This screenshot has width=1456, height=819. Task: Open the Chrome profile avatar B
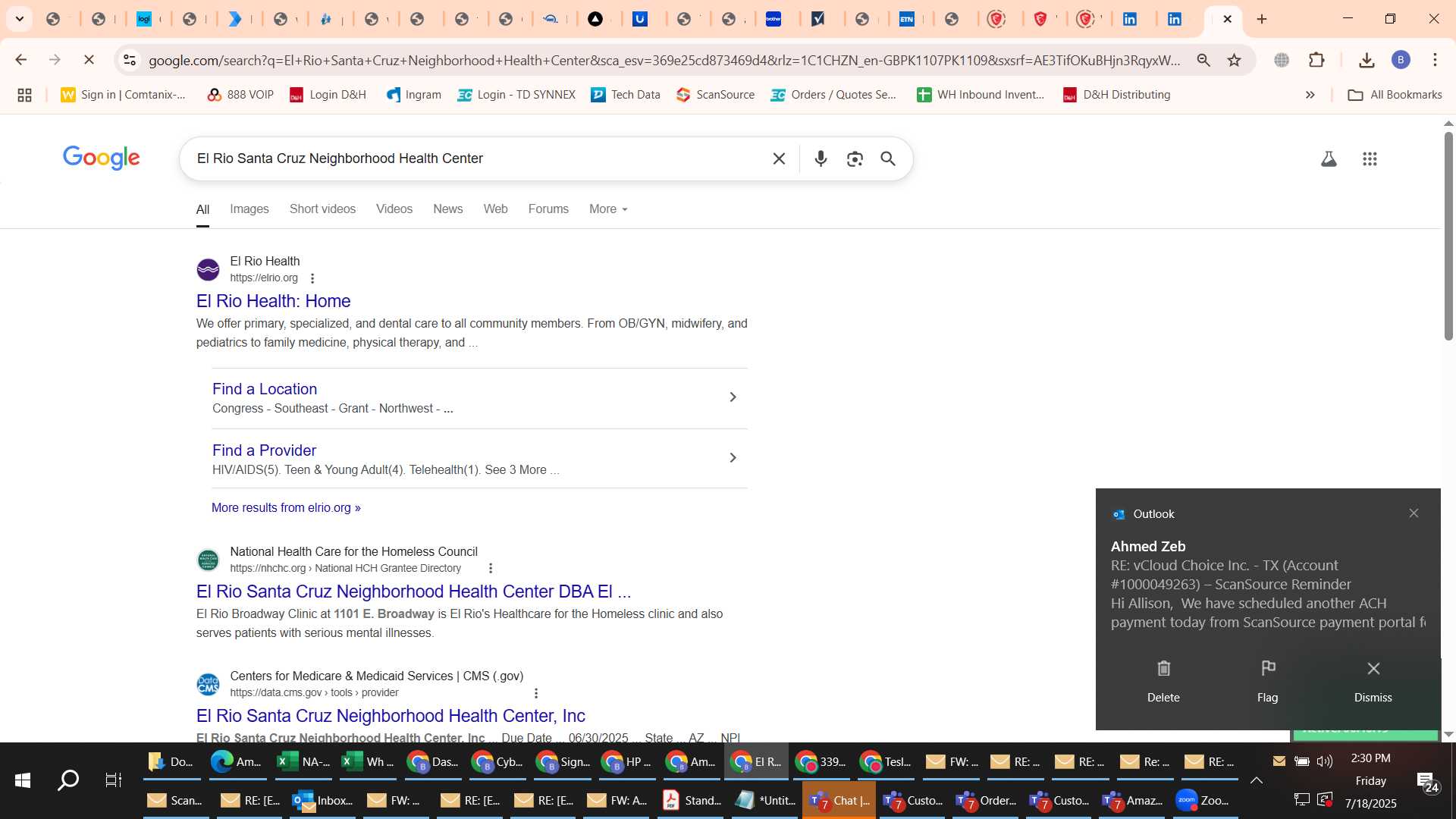1401,60
